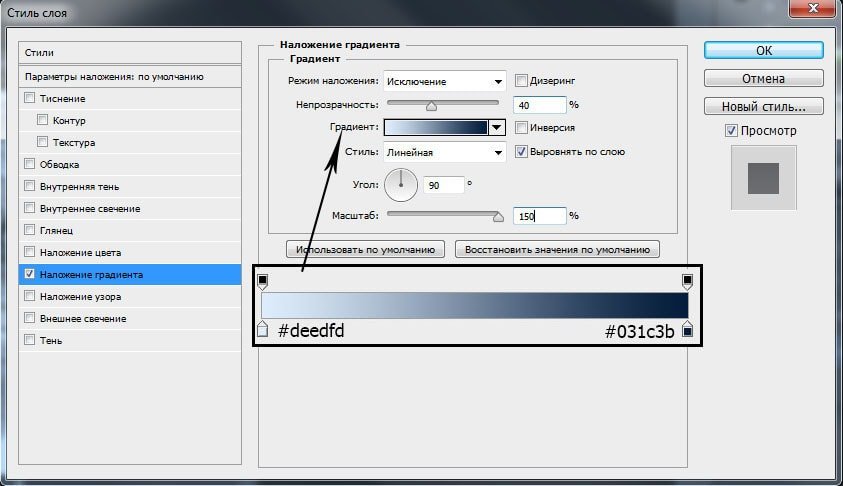Click the right black opacity stop marker
The image size is (843, 486).
click(x=687, y=281)
